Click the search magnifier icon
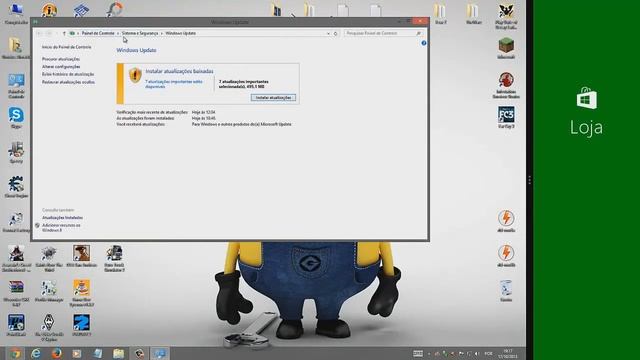 pos(419,33)
